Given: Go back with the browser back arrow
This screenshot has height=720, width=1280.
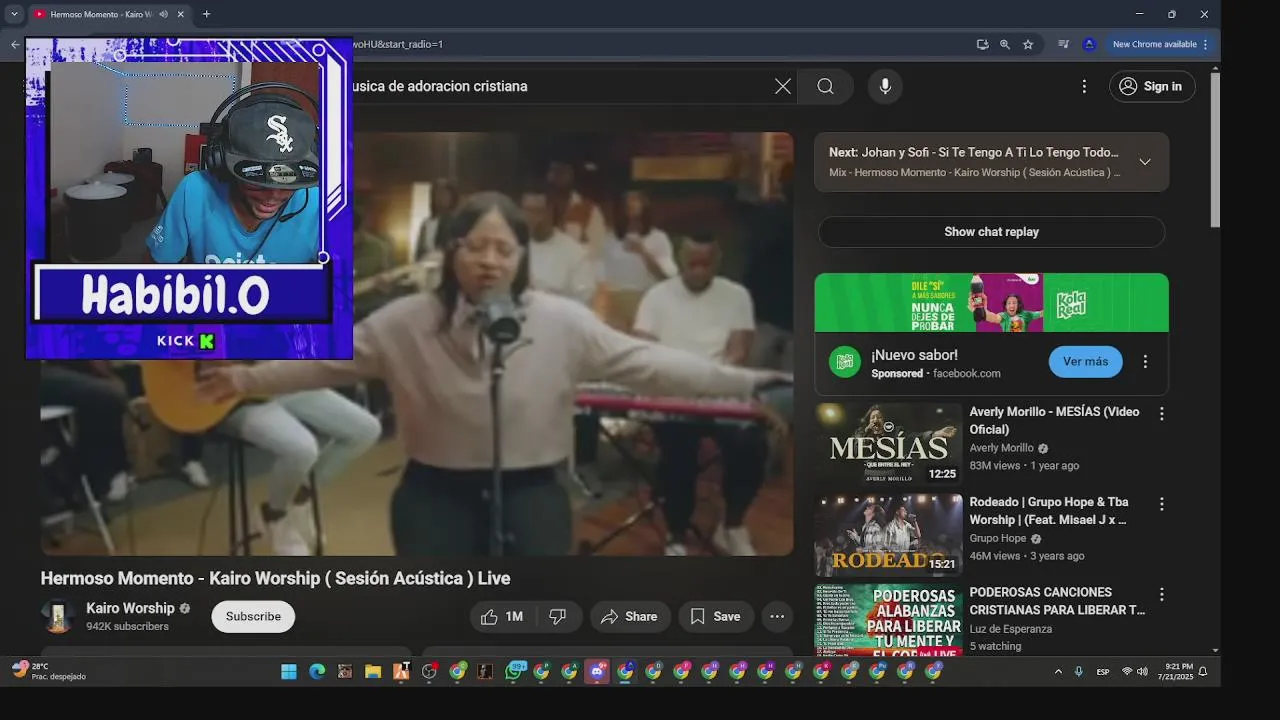Looking at the screenshot, I should 15,44.
